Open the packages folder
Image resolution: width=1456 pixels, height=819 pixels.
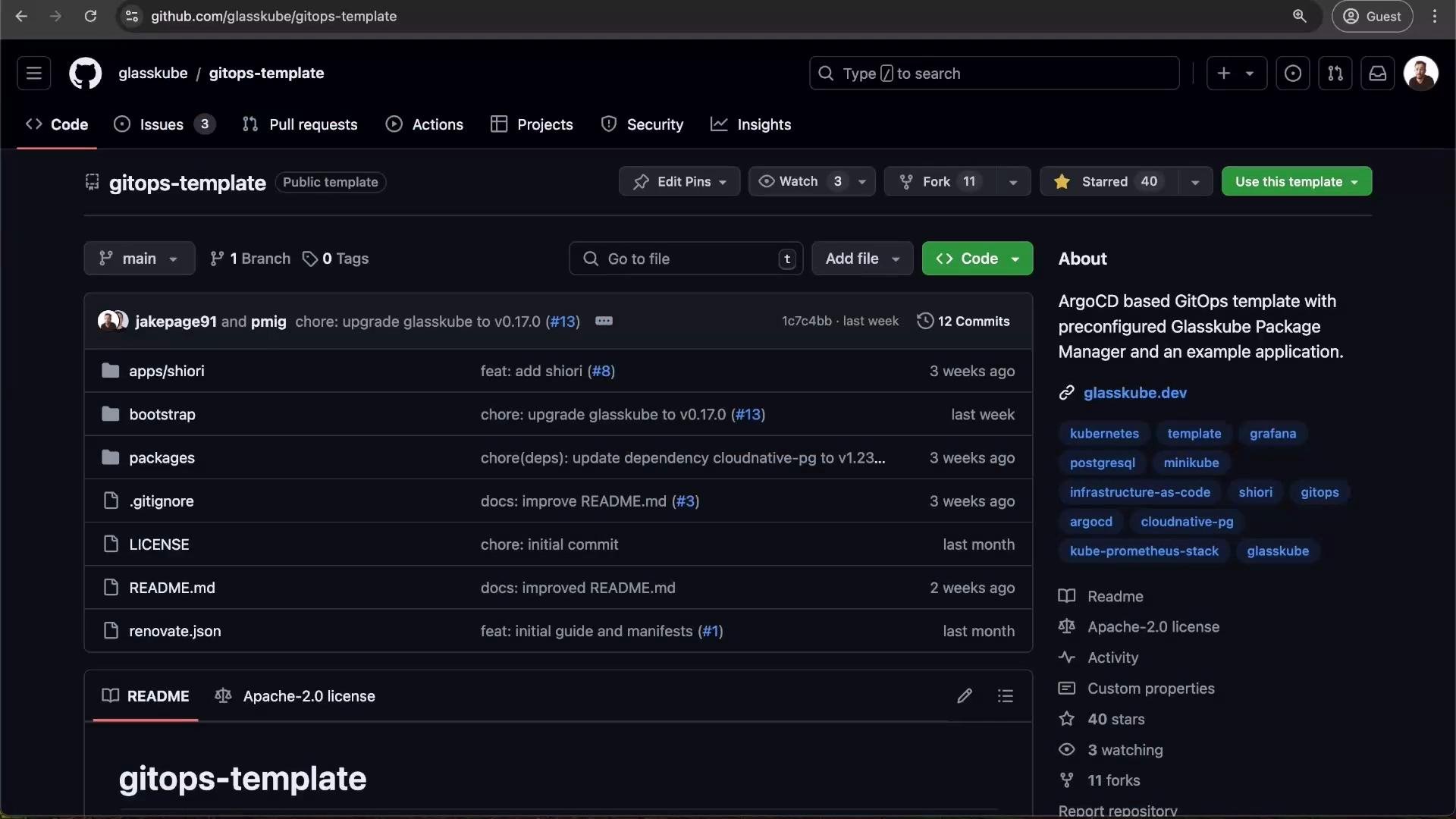click(162, 458)
